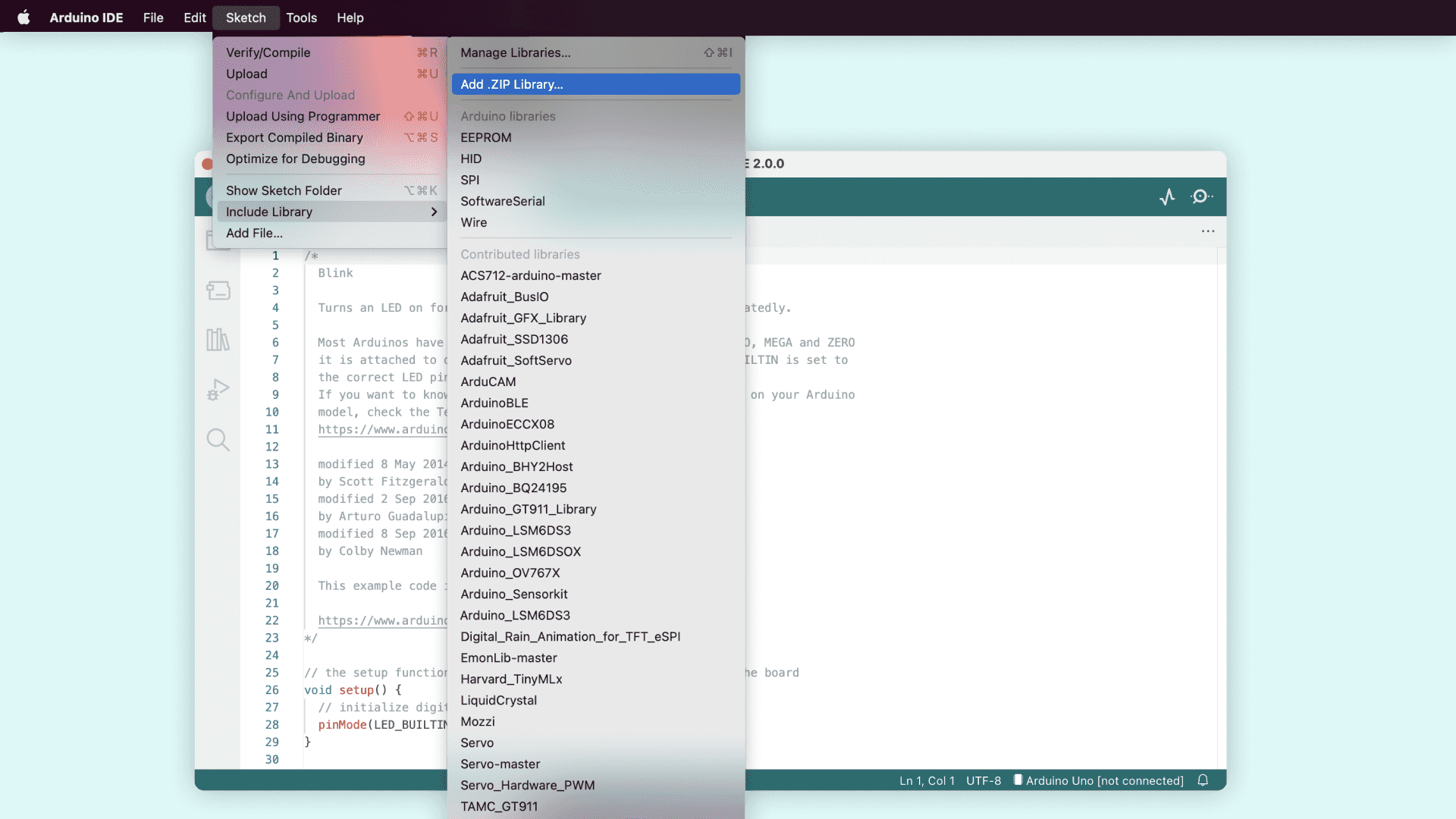The image size is (1456, 819).
Task: Open the Tools menu
Action: click(x=301, y=17)
